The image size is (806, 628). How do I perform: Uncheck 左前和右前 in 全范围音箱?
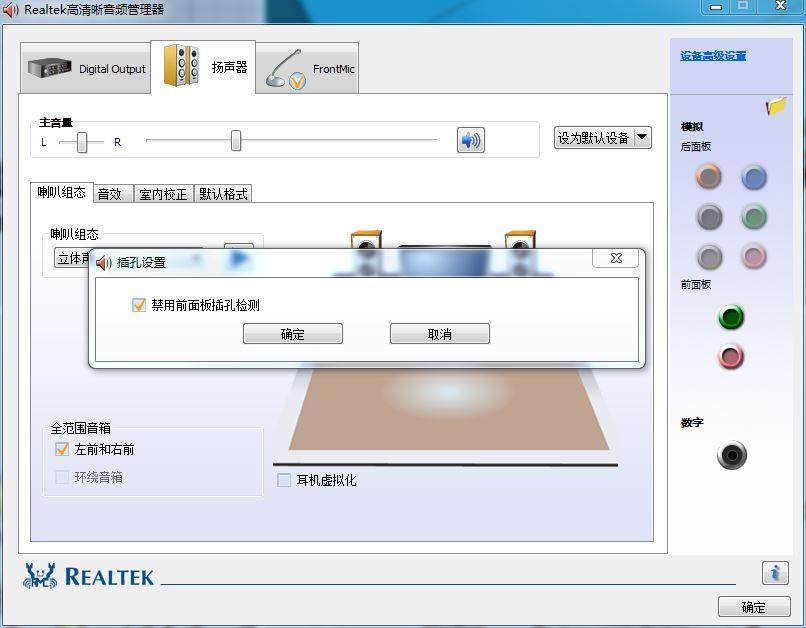(x=62, y=450)
